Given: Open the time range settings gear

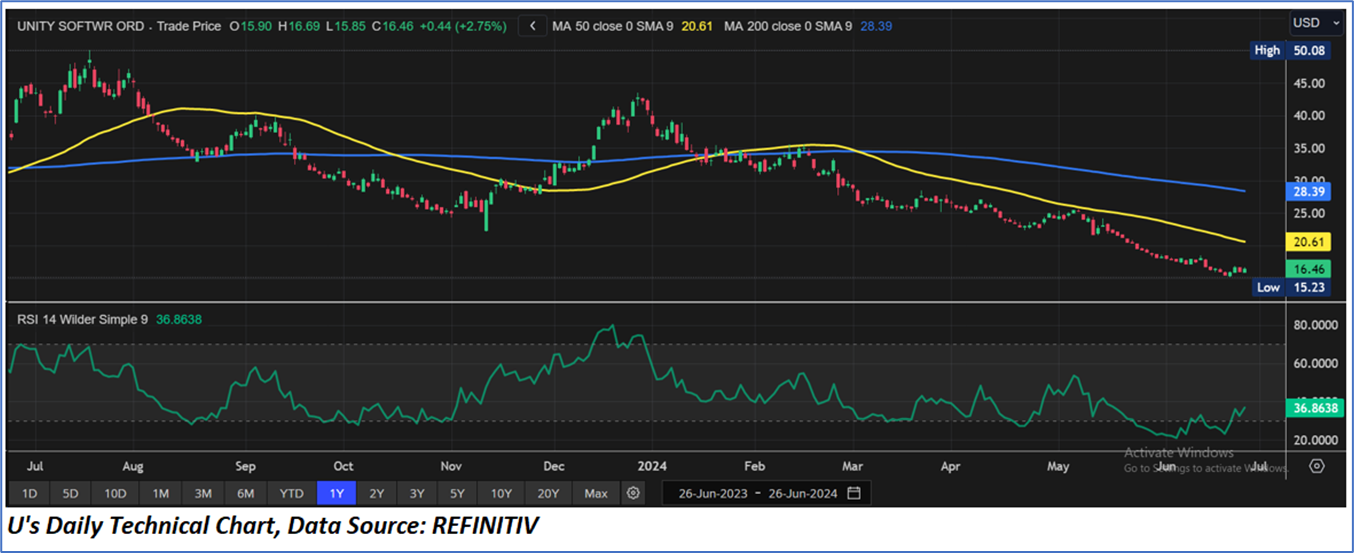Looking at the screenshot, I should (632, 493).
